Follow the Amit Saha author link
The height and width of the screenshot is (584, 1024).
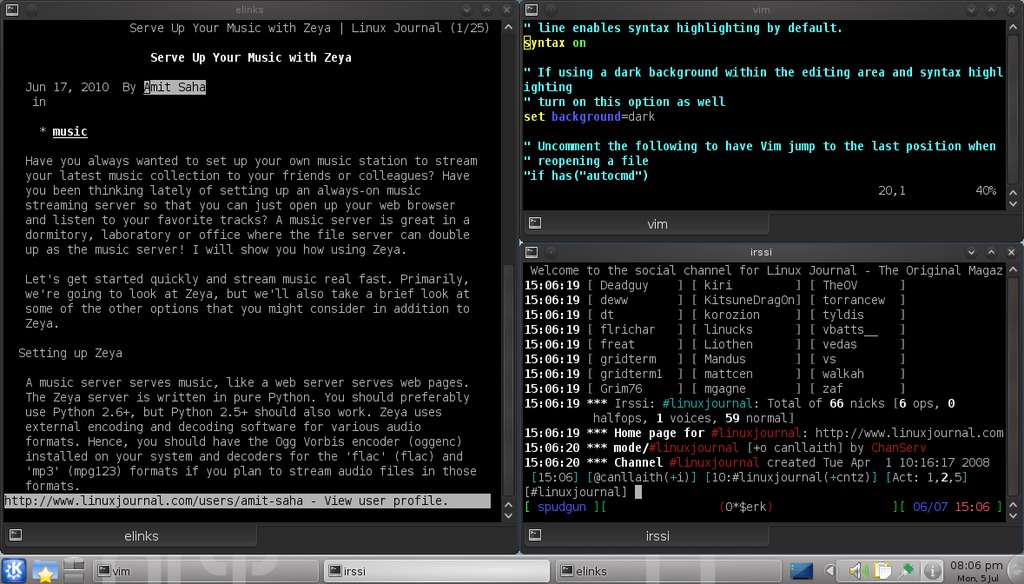click(175, 87)
